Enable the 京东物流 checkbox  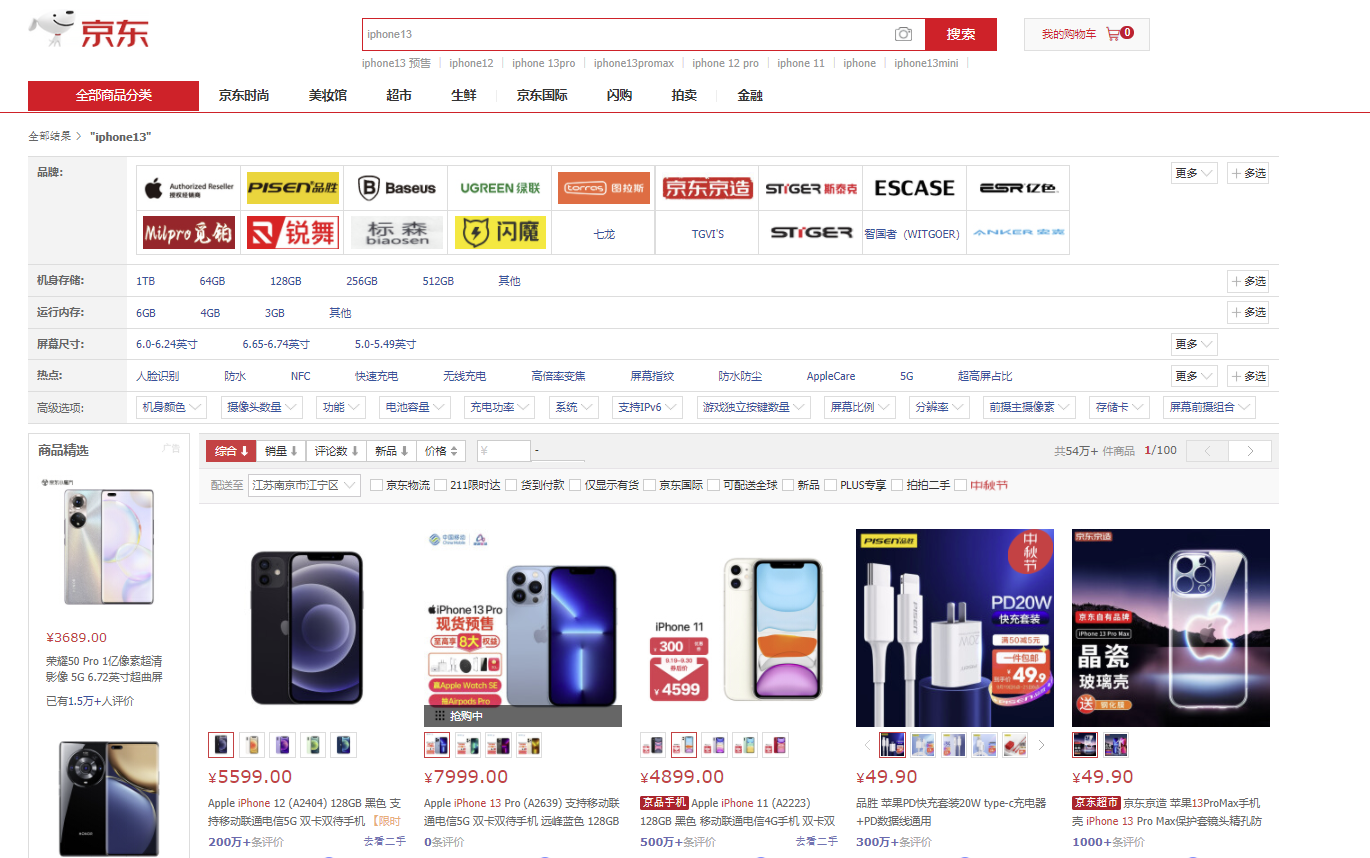click(376, 485)
